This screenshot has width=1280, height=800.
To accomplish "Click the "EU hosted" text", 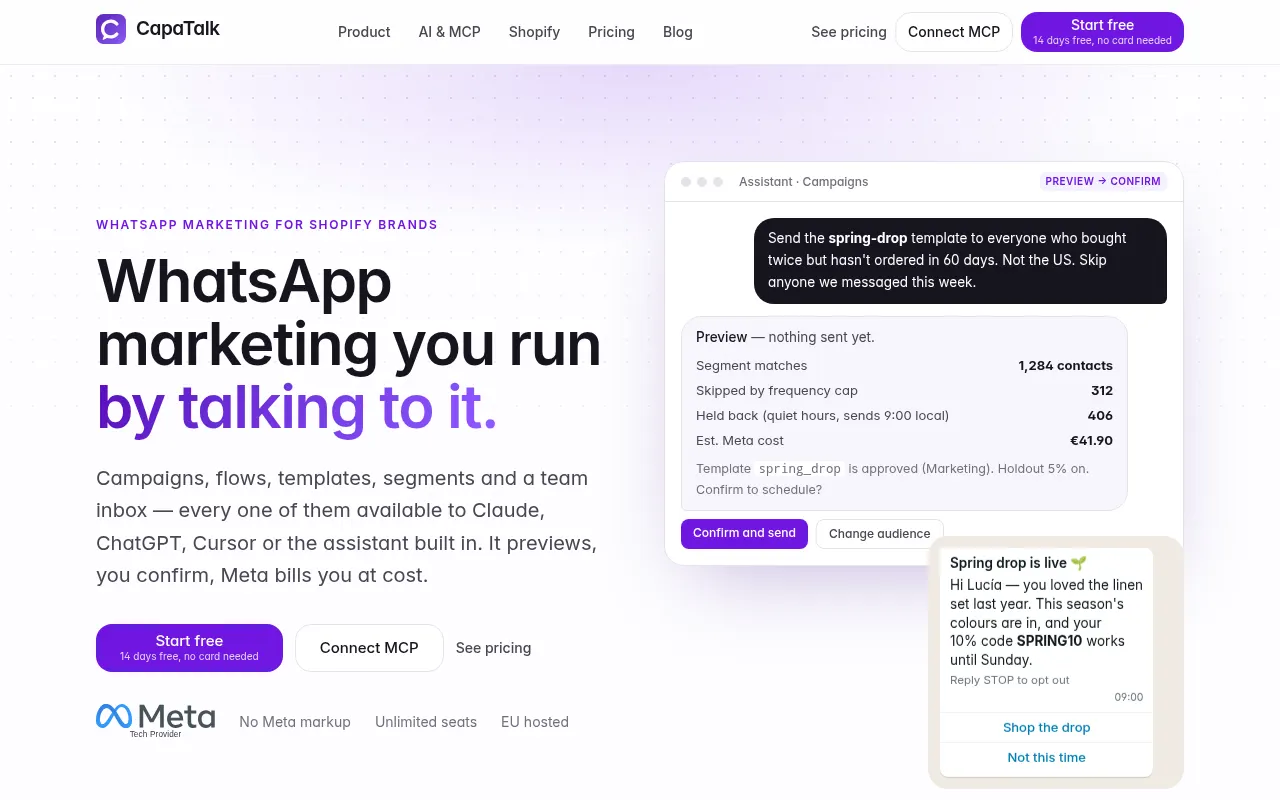I will click(535, 722).
